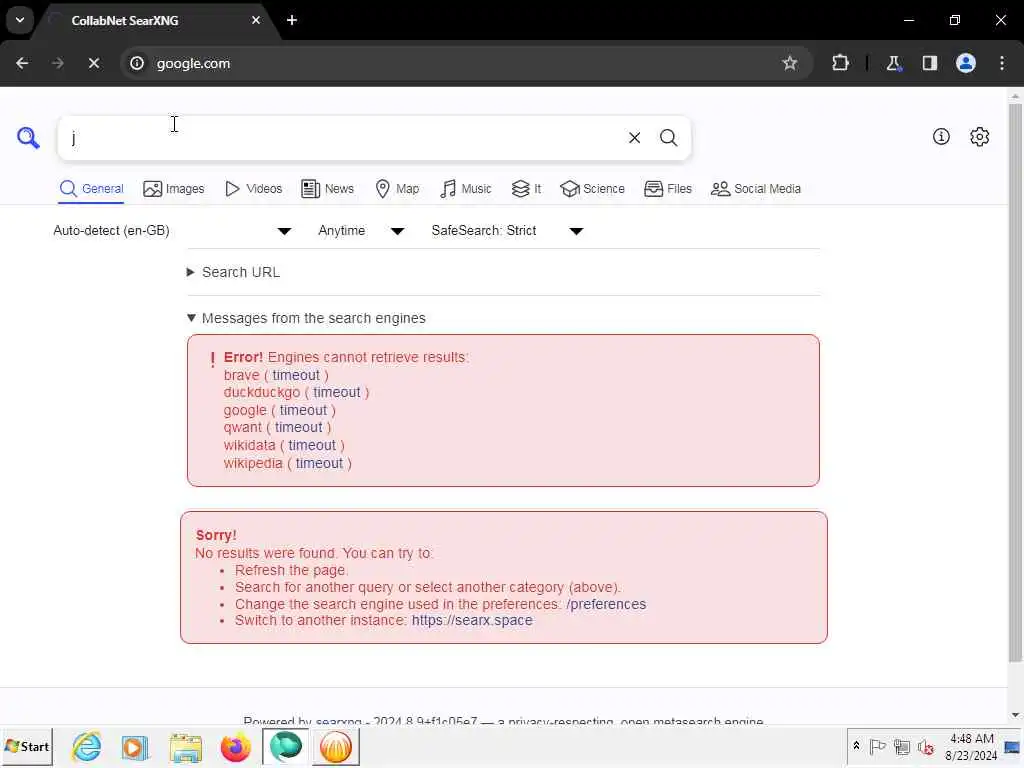Switch to News category
The width and height of the screenshot is (1024, 768).
(x=327, y=189)
